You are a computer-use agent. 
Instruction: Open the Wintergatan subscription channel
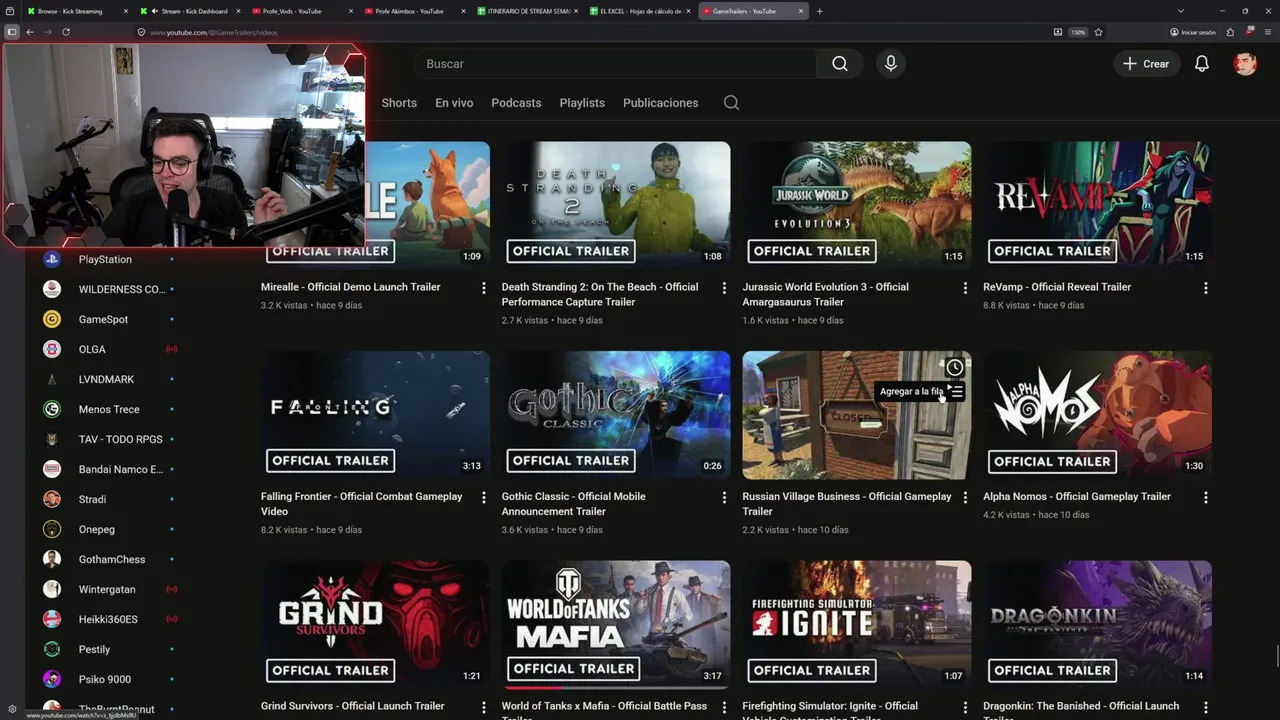coord(107,589)
